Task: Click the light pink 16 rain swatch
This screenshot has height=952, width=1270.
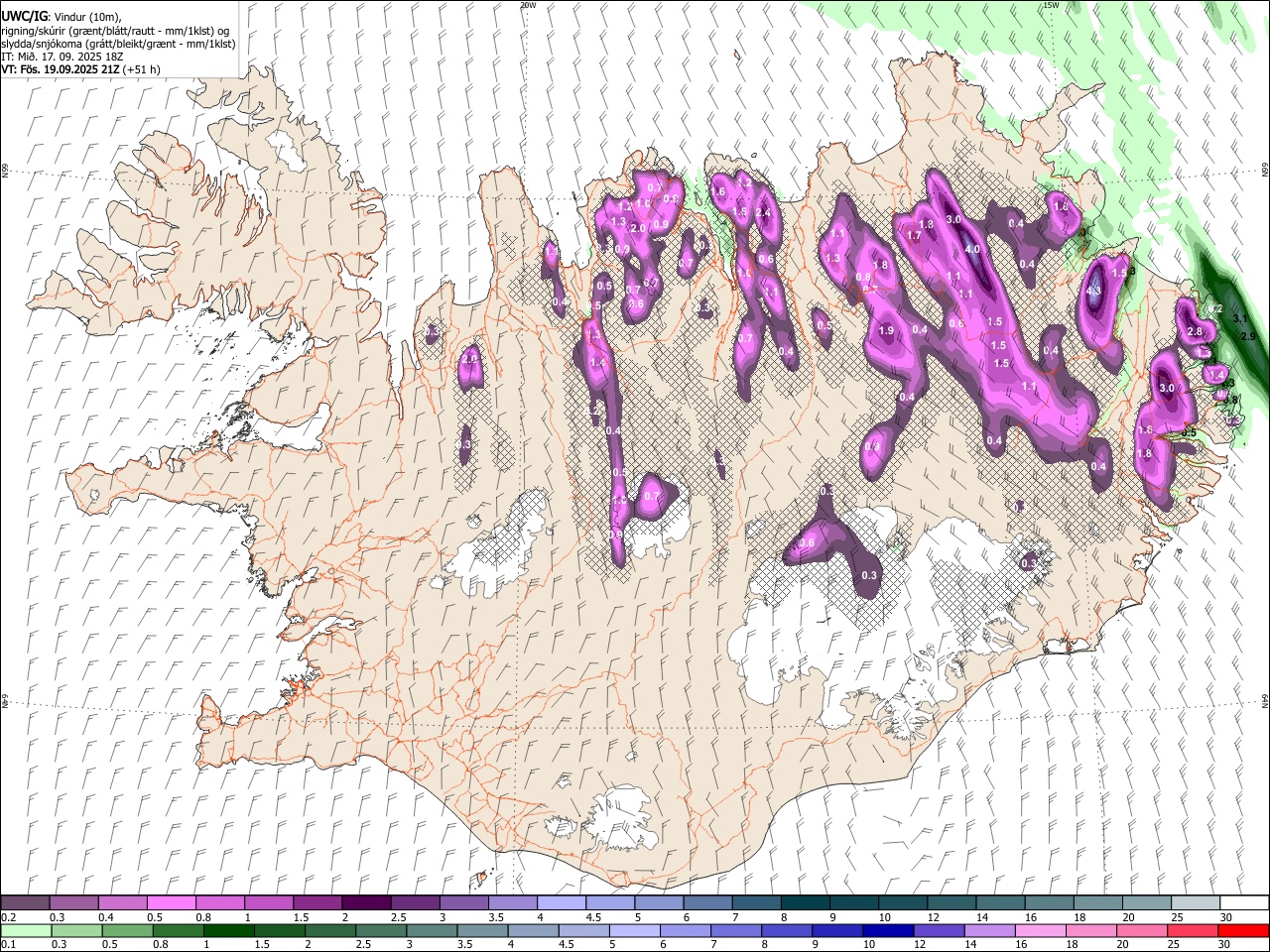Action: click(1041, 930)
